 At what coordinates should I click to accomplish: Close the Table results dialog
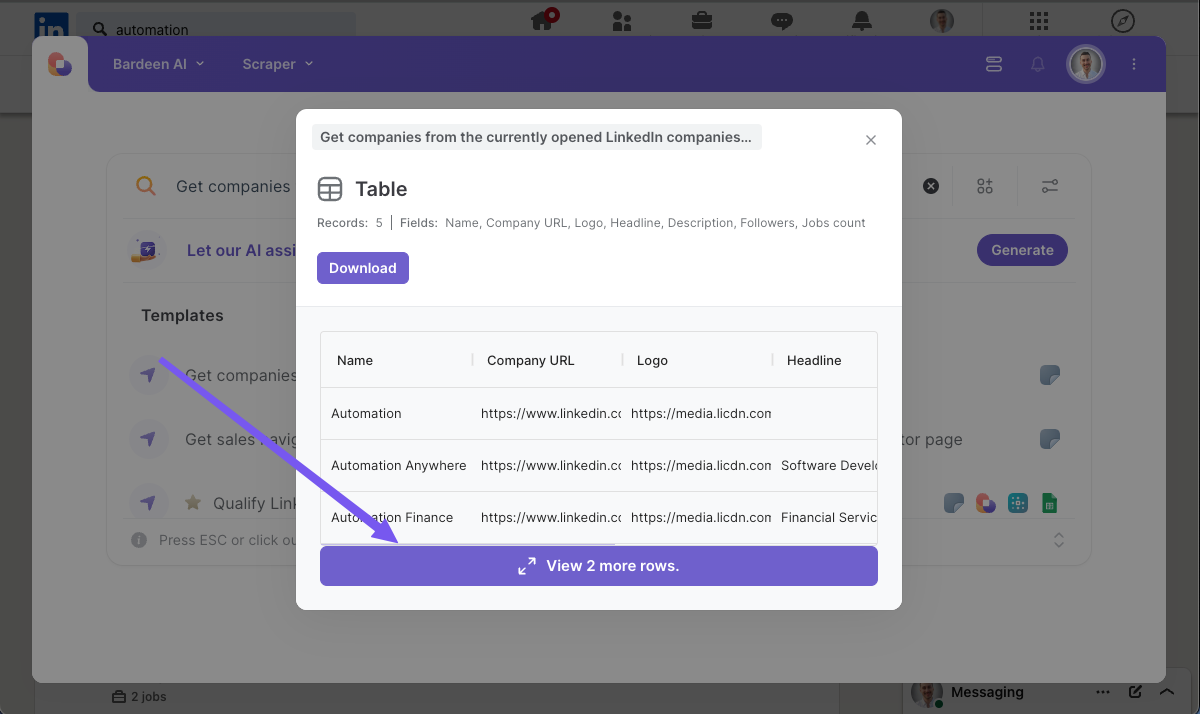tap(871, 140)
